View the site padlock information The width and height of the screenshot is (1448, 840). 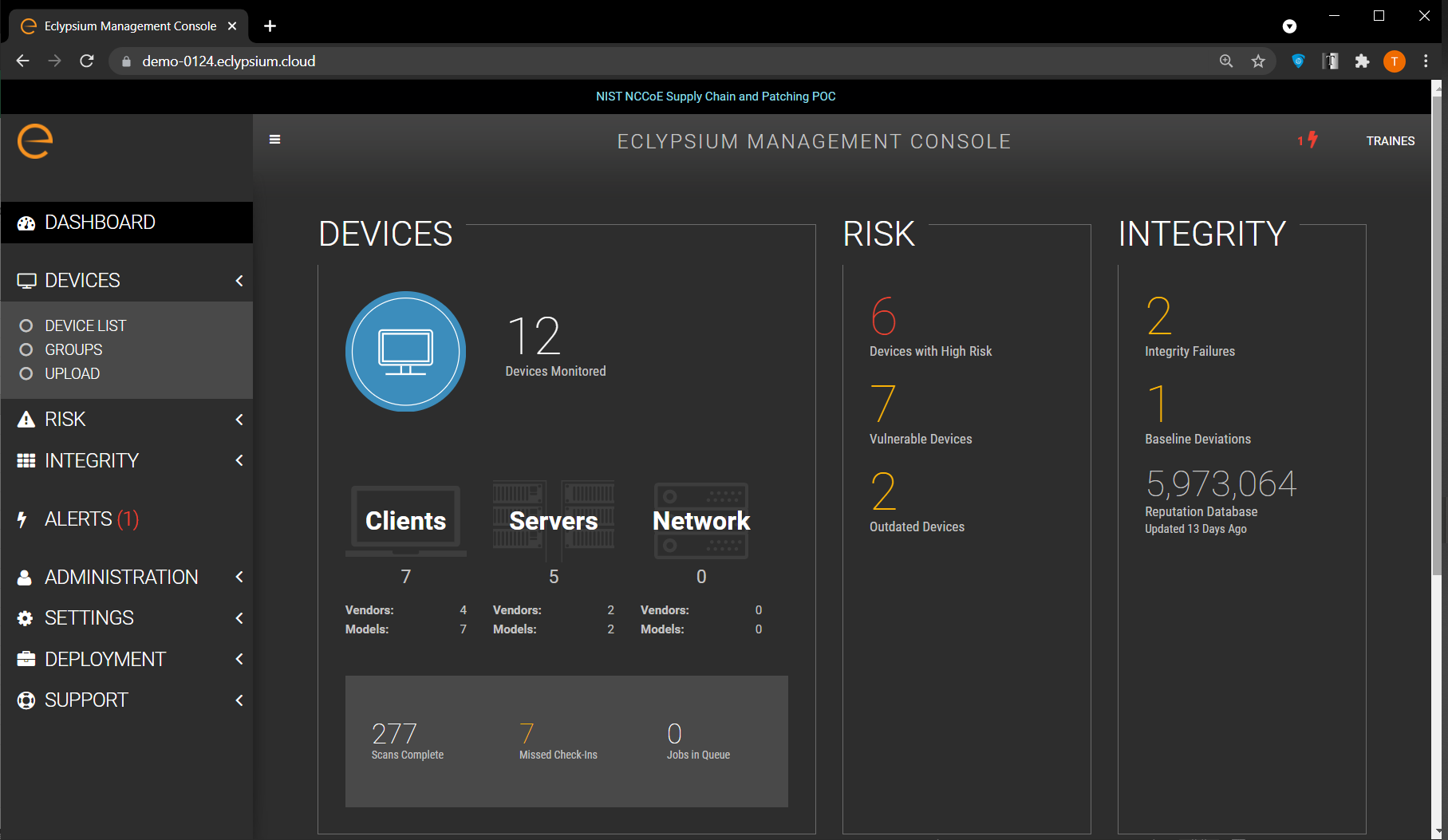(126, 61)
